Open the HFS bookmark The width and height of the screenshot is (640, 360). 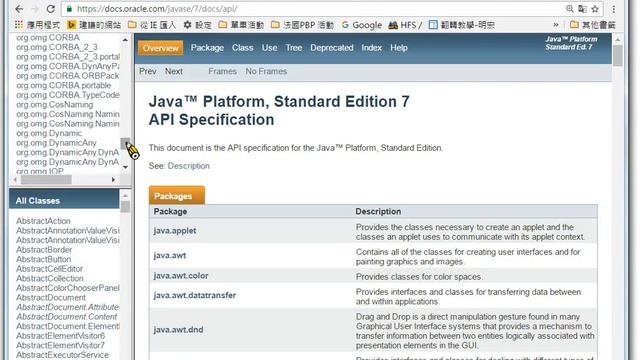click(405, 25)
